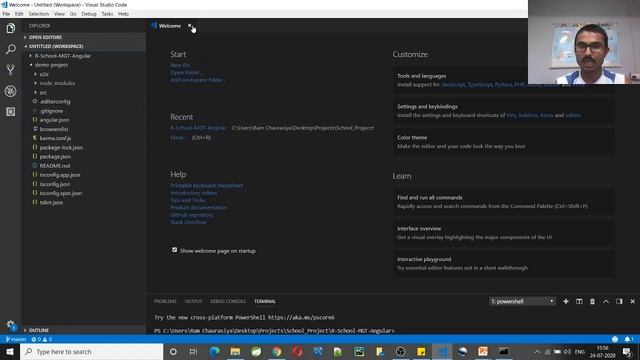Screen dimensions: 640x360
Task: Open recent R-School-MGT-Angular project link
Action: coord(198,128)
